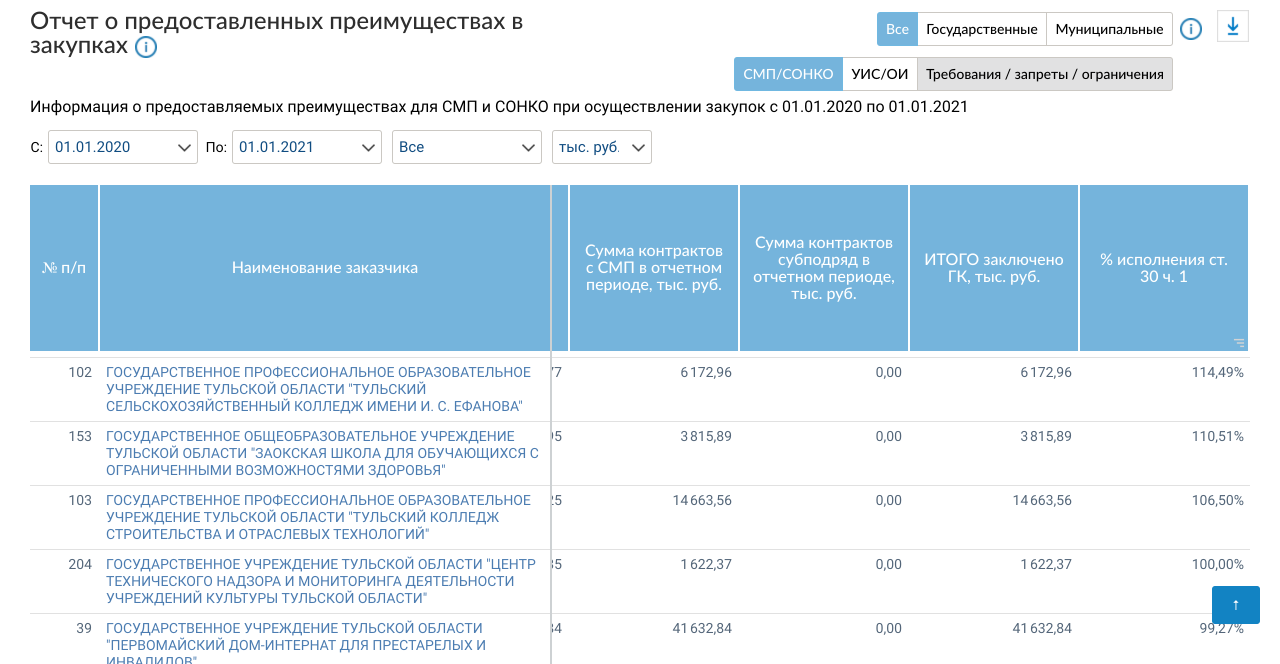Click the info icon next to Муниципальные
Image resolution: width=1280 pixels, height=664 pixels.
point(1190,29)
